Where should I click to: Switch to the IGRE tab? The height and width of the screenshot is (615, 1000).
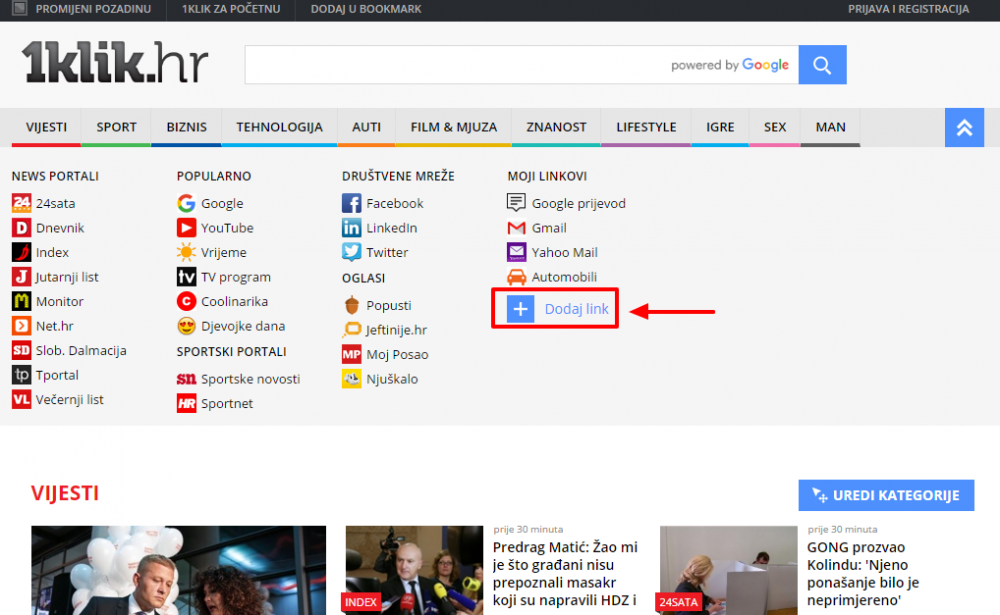720,128
